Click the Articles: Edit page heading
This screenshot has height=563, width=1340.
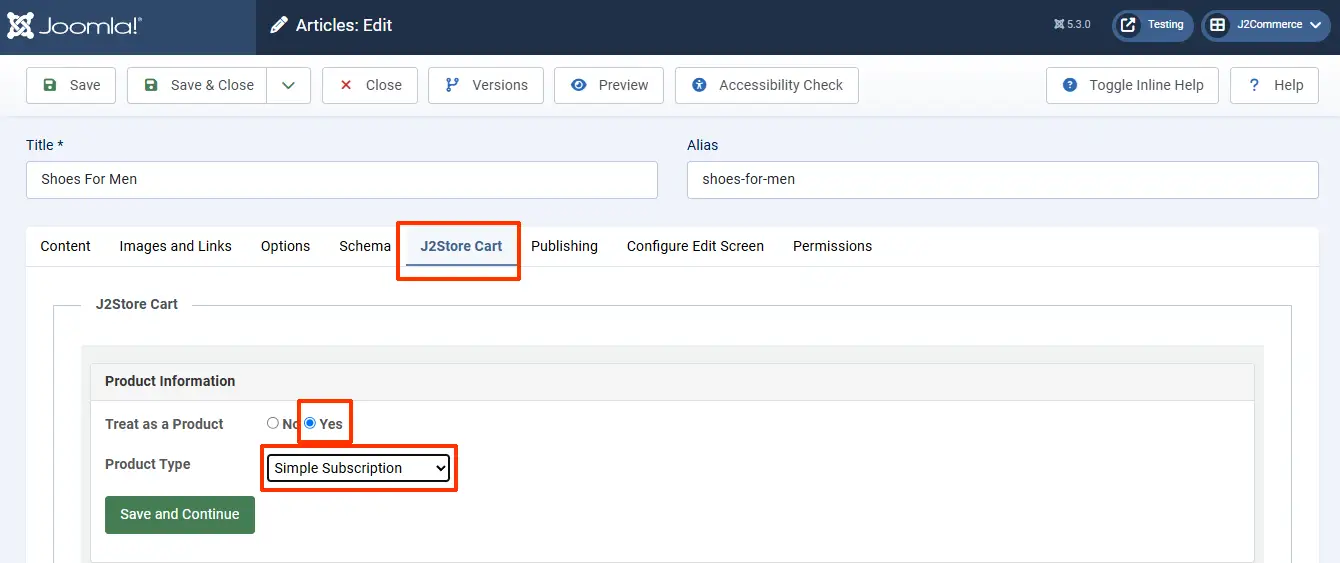pos(344,26)
